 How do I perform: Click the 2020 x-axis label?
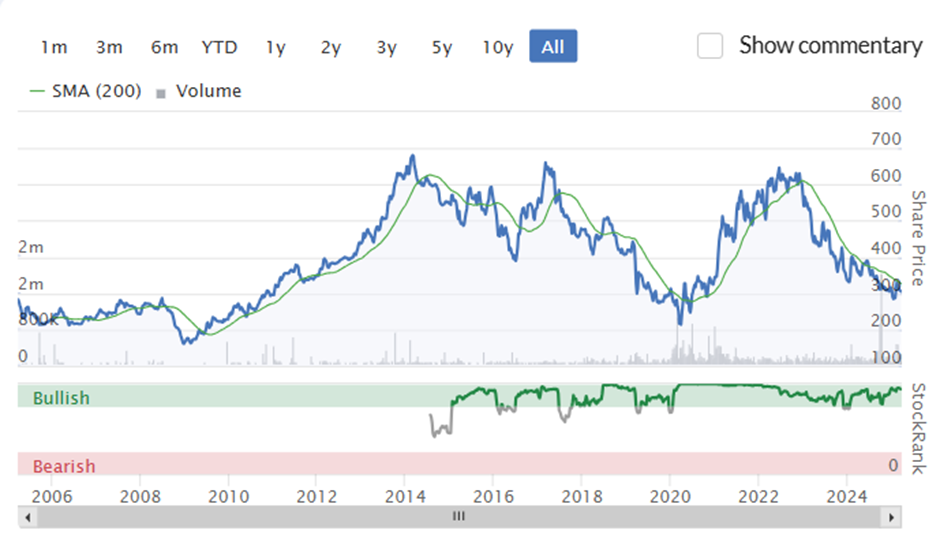point(670,496)
